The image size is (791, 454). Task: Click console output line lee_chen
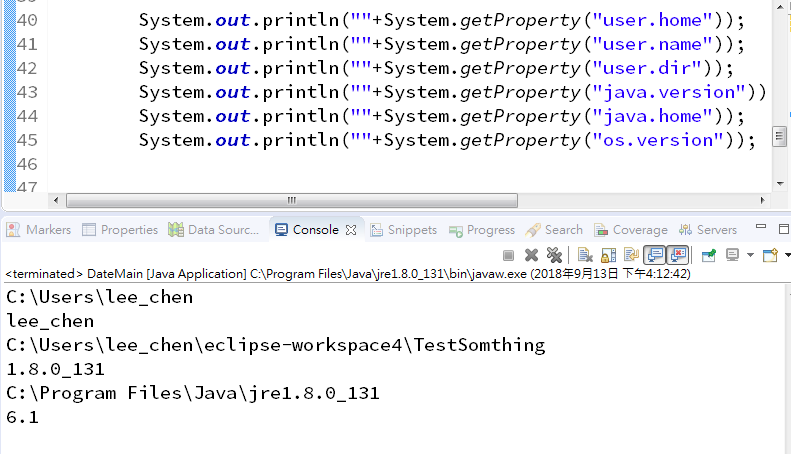click(50, 321)
